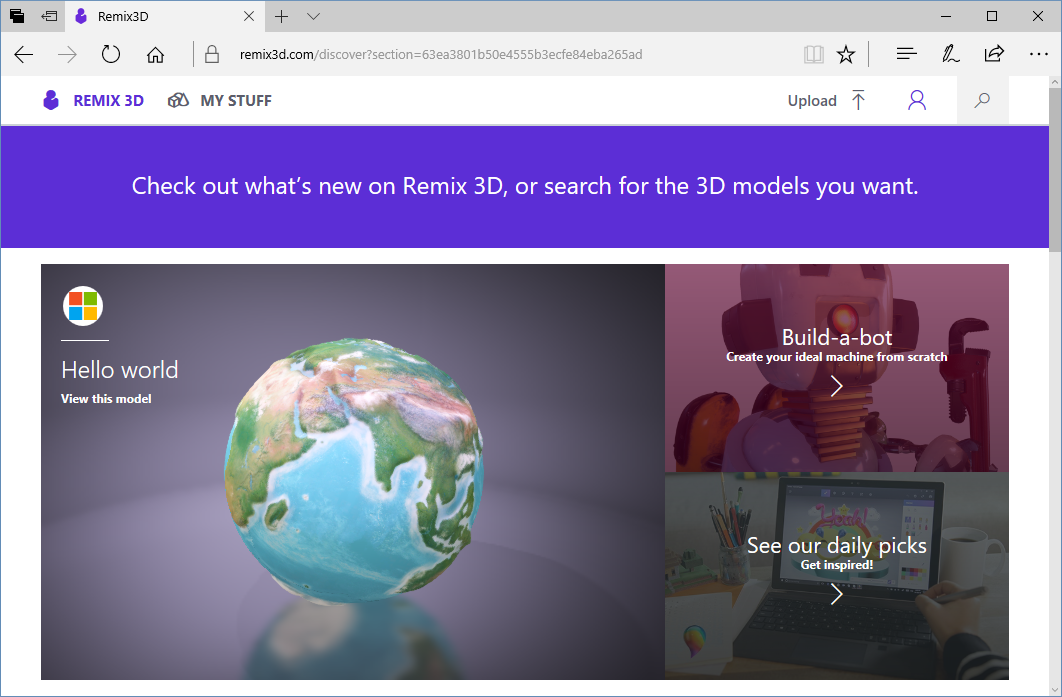Share this page icon
Image resolution: width=1062 pixels, height=697 pixels.
[994, 54]
